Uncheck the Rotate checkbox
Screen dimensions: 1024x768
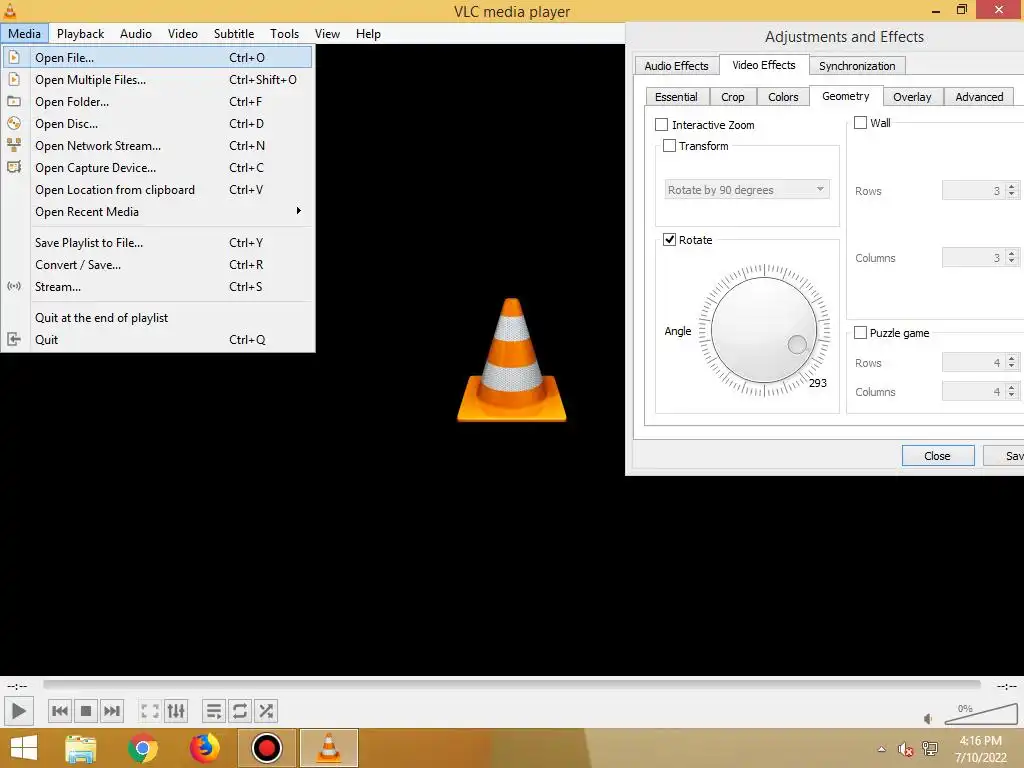click(669, 240)
